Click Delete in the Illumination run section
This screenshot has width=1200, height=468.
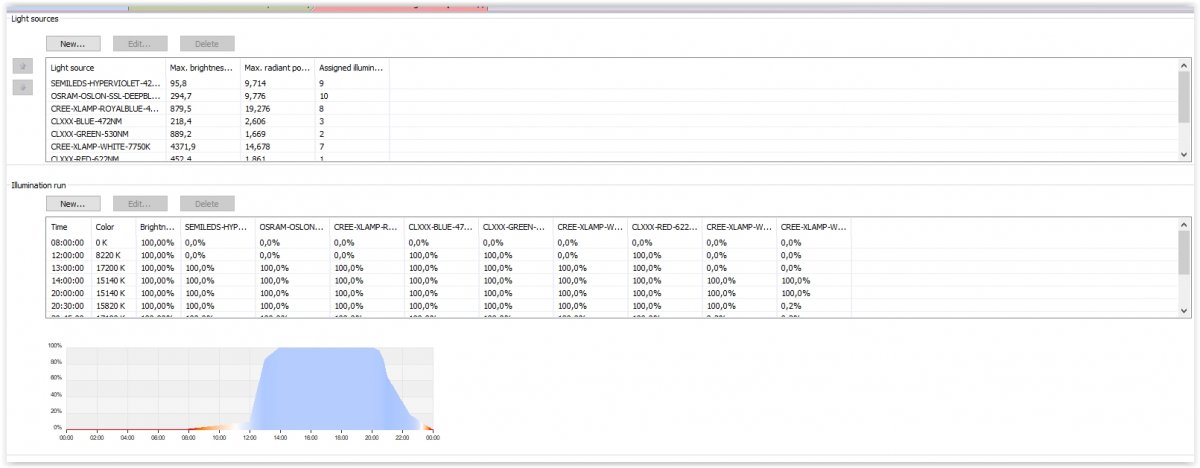tap(207, 204)
